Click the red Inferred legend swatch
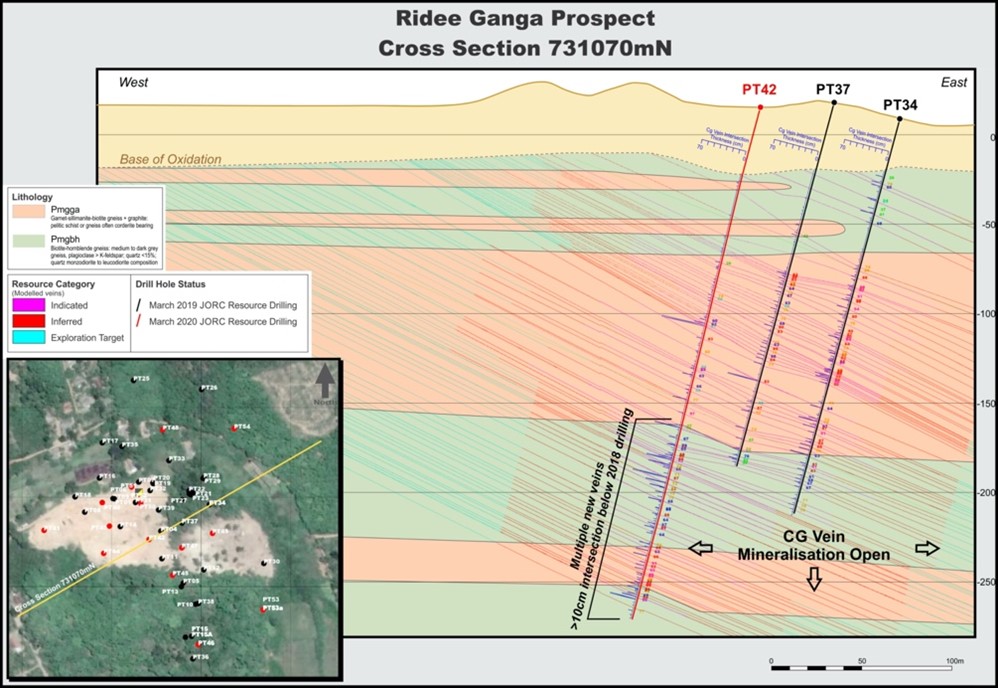998x688 pixels. pos(26,323)
